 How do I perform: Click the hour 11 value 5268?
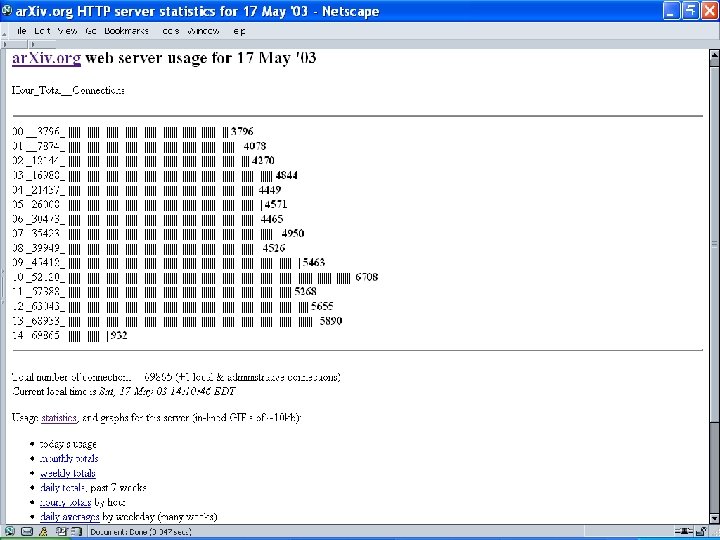(x=305, y=292)
